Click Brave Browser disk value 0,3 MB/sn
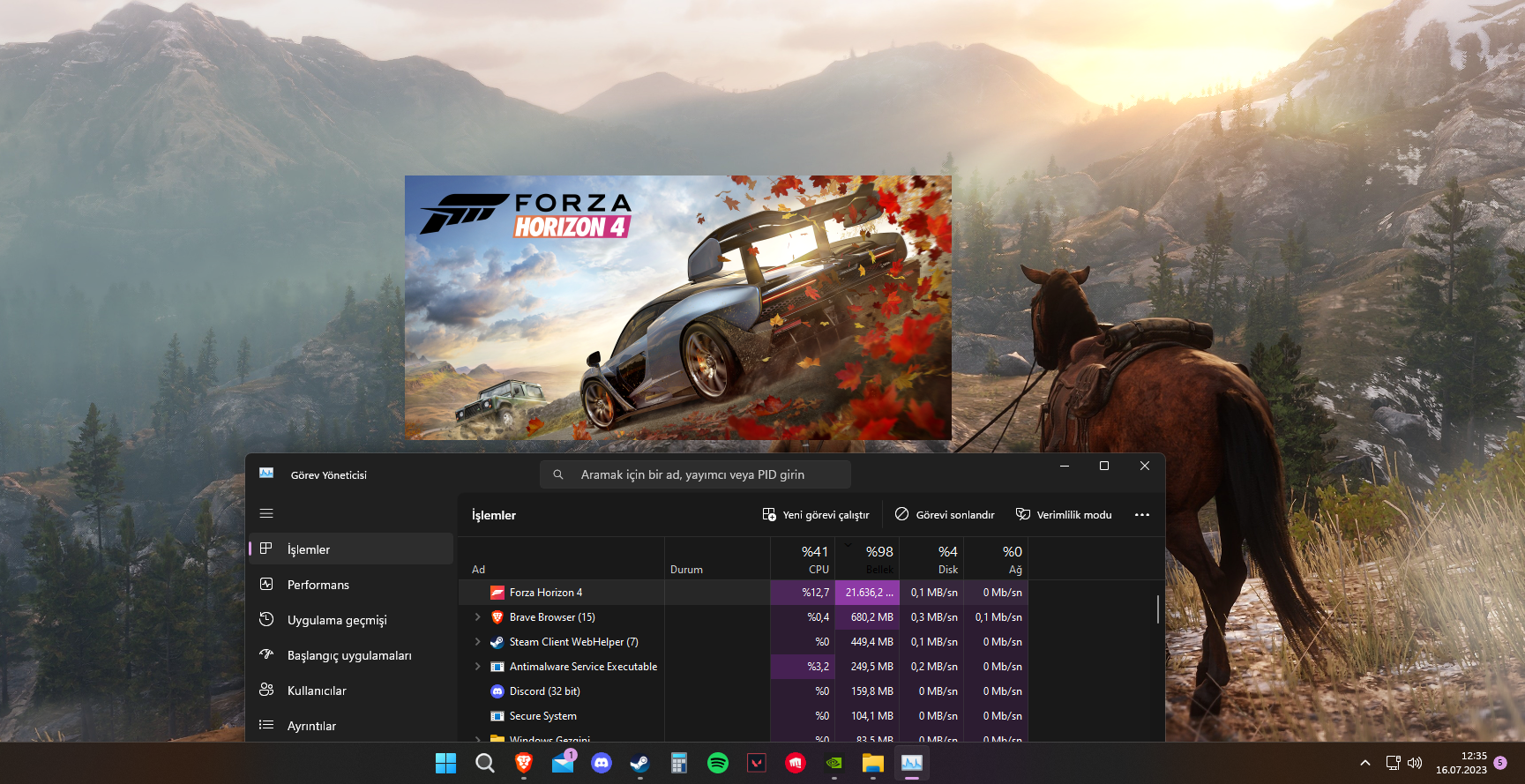This screenshot has height=784, width=1525. point(931,617)
